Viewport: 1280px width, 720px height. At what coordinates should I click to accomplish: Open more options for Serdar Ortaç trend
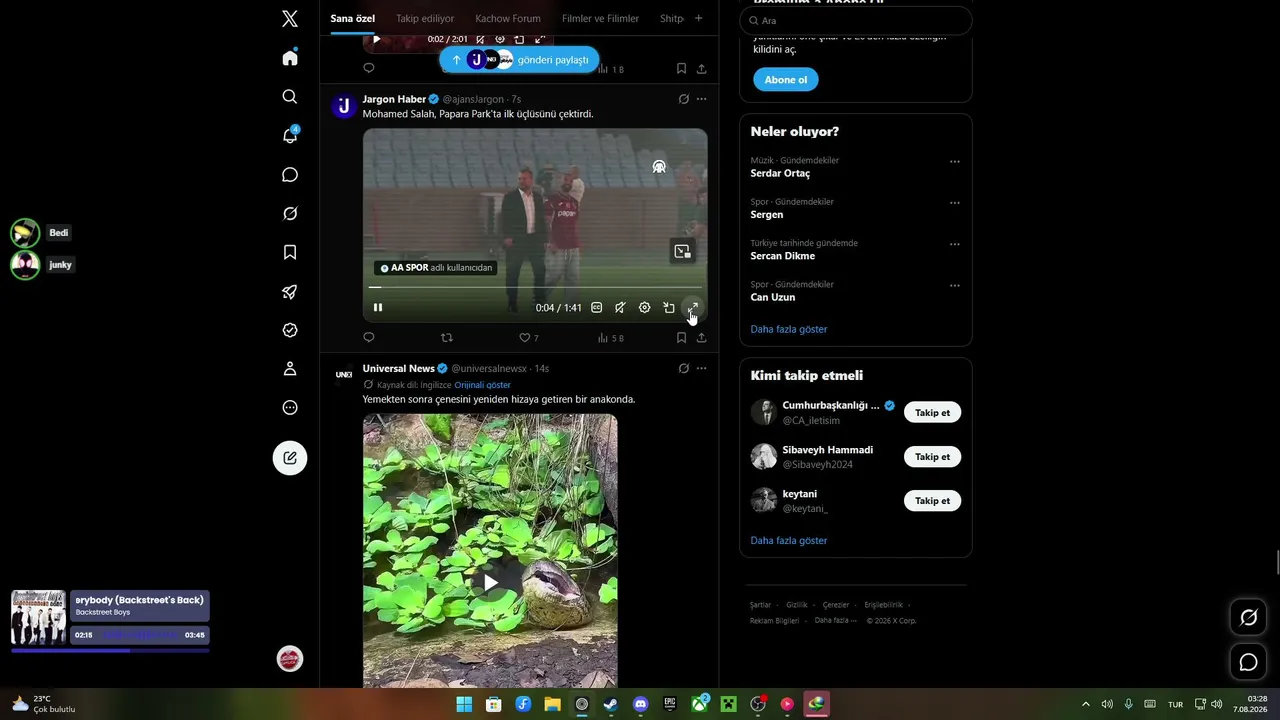click(x=955, y=161)
